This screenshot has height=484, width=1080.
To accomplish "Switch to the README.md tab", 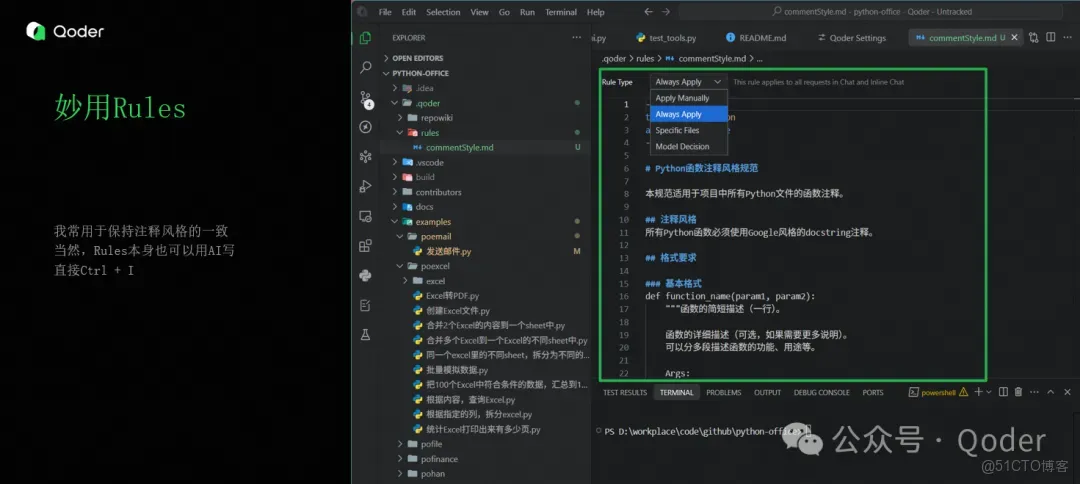I will point(755,38).
